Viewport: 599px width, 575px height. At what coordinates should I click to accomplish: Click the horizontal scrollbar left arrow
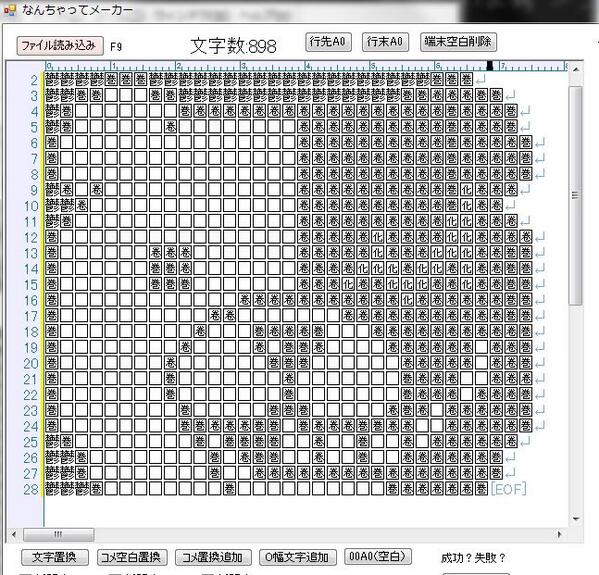click(14, 535)
